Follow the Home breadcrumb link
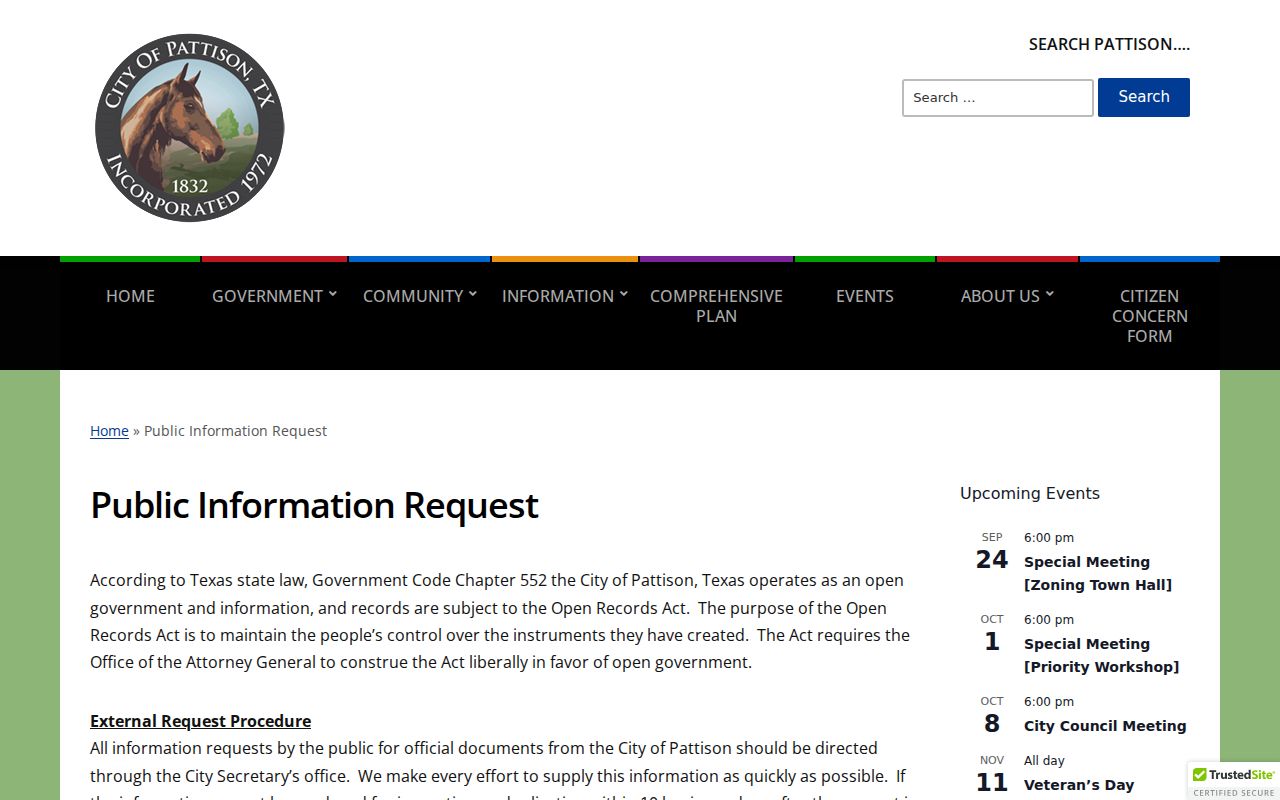This screenshot has height=800, width=1280. pos(109,431)
